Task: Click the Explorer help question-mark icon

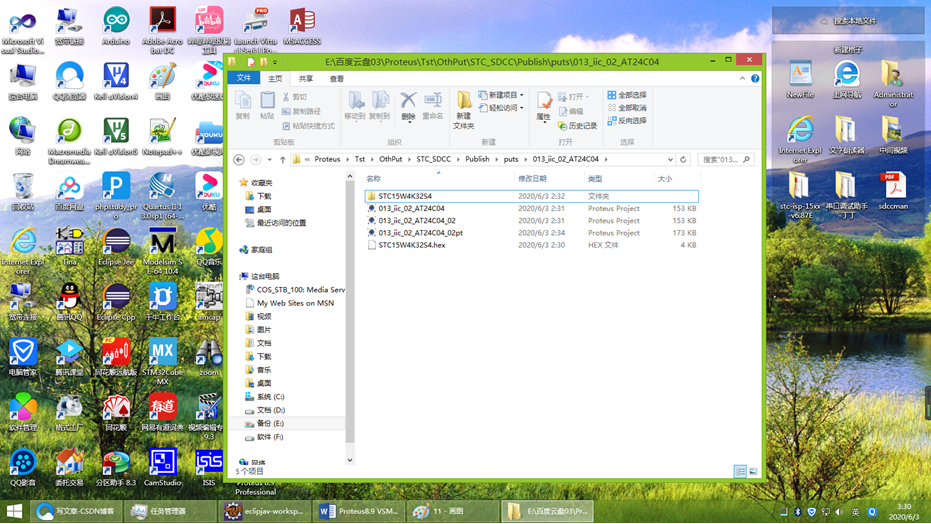Action: (755, 78)
